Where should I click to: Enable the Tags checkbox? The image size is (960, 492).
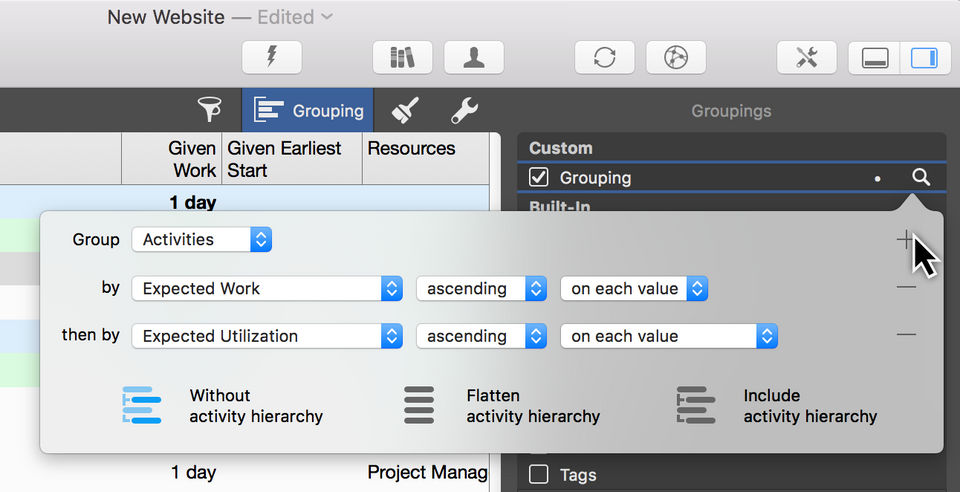(539, 474)
